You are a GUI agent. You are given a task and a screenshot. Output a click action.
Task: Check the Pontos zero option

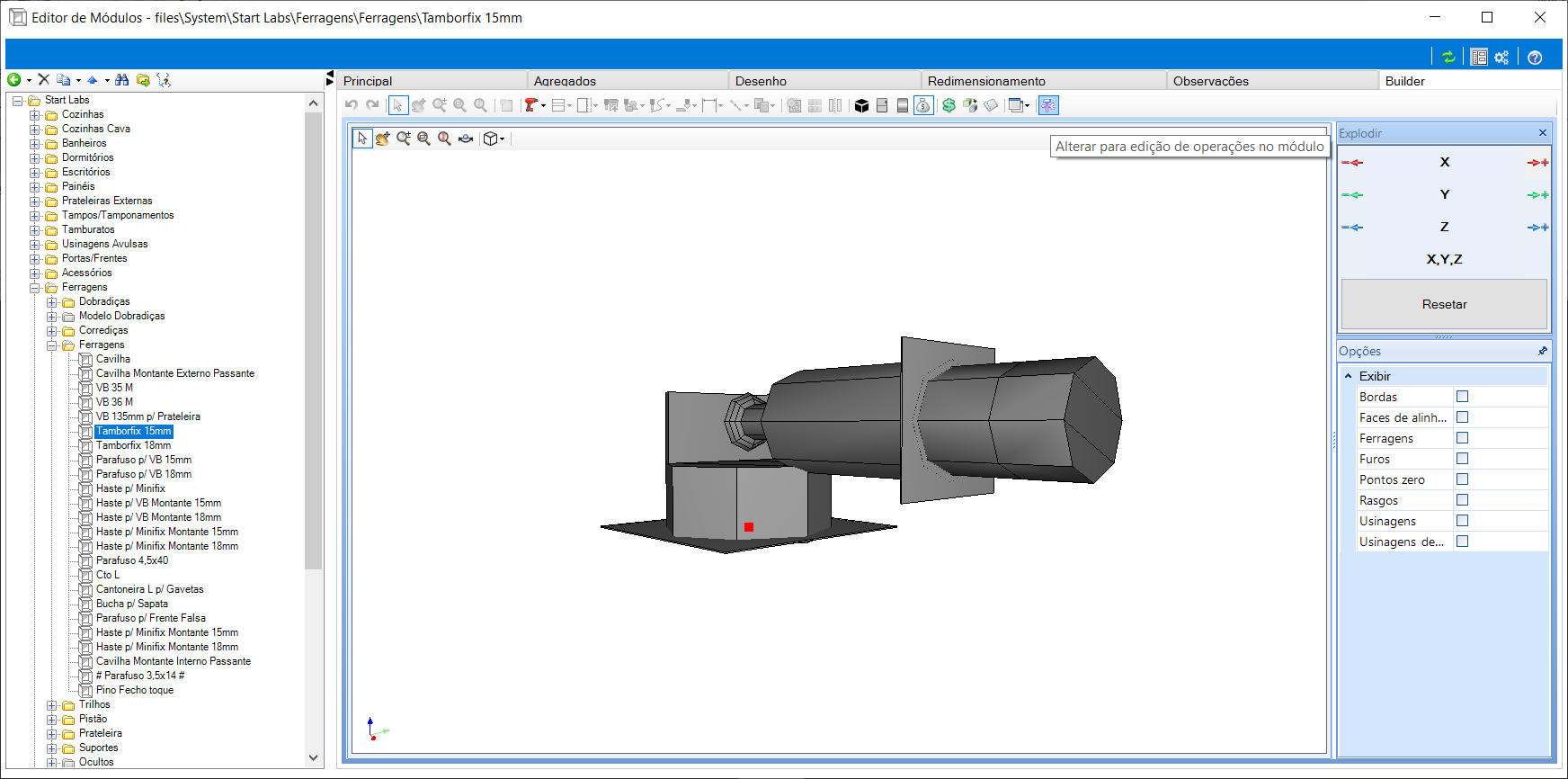(1462, 479)
